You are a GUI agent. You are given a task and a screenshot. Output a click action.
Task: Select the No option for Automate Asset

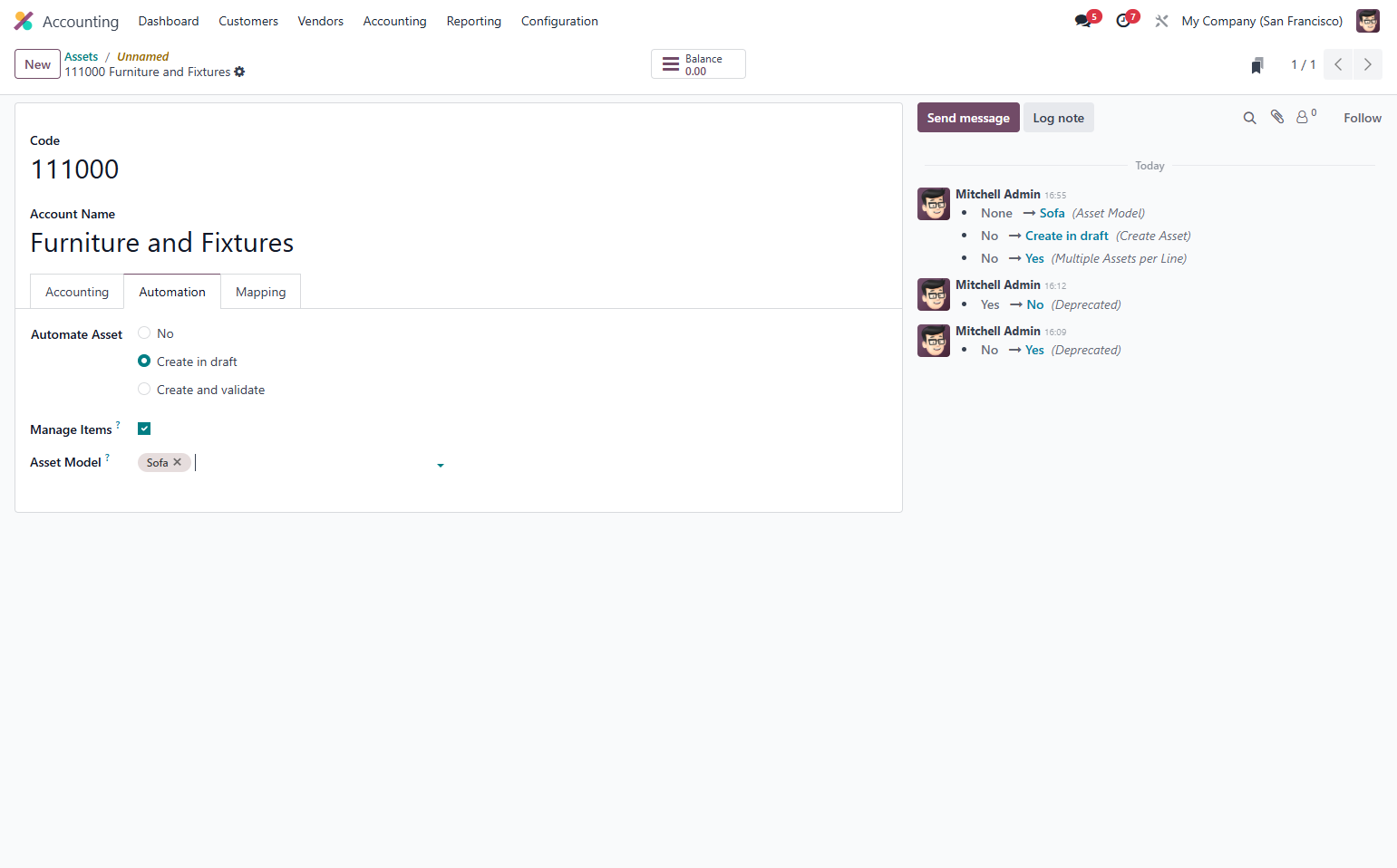point(144,333)
